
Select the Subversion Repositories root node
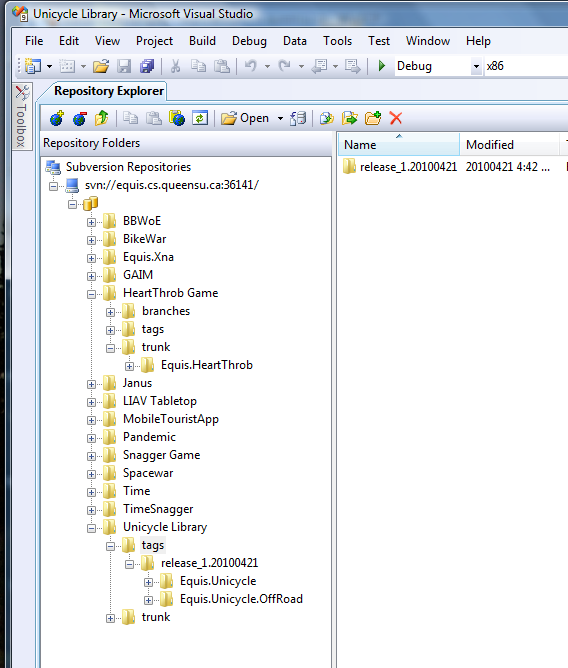[128, 167]
